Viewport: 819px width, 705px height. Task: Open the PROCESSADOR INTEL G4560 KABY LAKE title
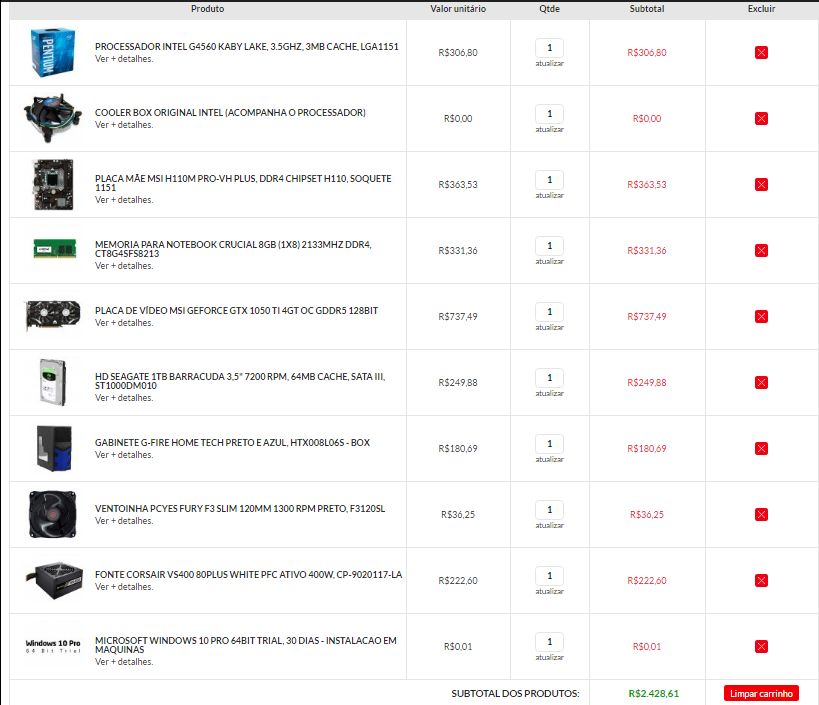coord(247,46)
